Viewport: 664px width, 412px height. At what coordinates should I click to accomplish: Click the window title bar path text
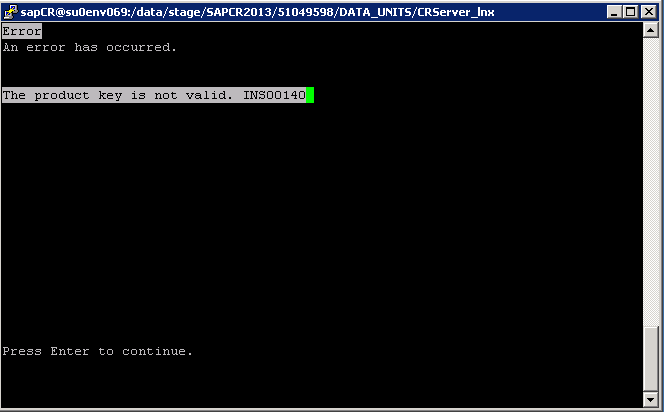257,12
